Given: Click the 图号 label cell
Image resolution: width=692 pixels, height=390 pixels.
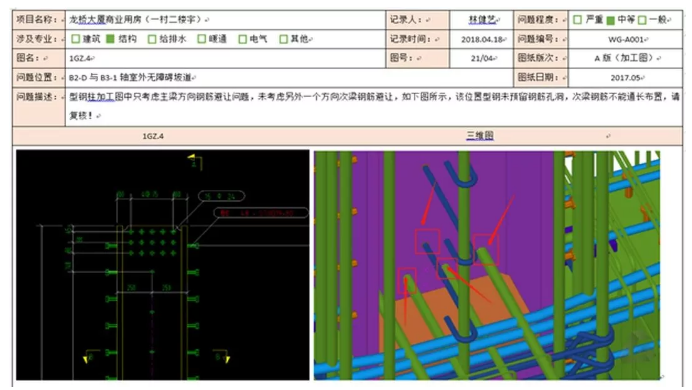Looking at the screenshot, I should [x=417, y=58].
